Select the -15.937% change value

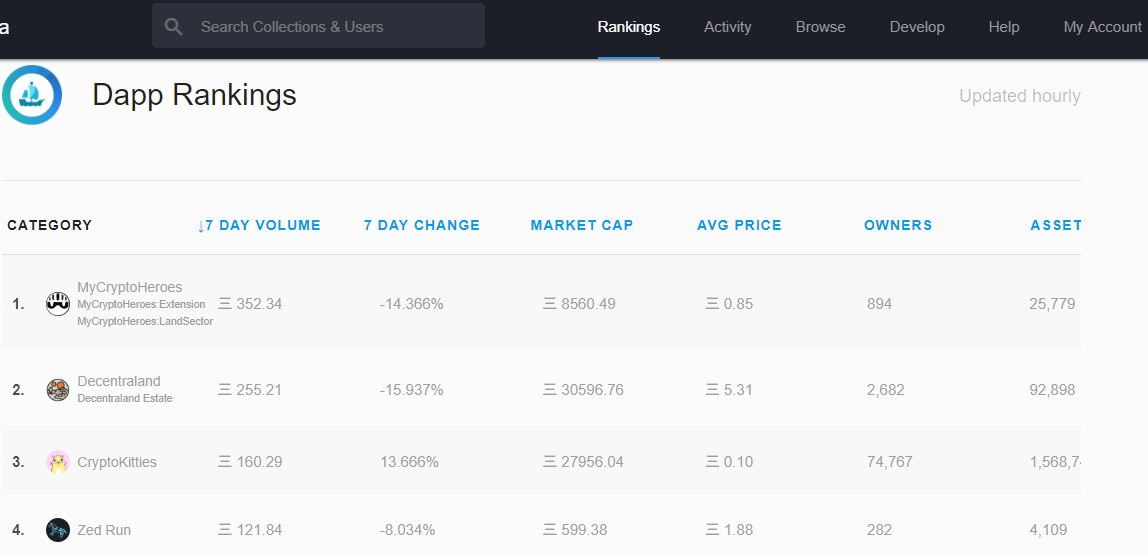click(x=411, y=390)
